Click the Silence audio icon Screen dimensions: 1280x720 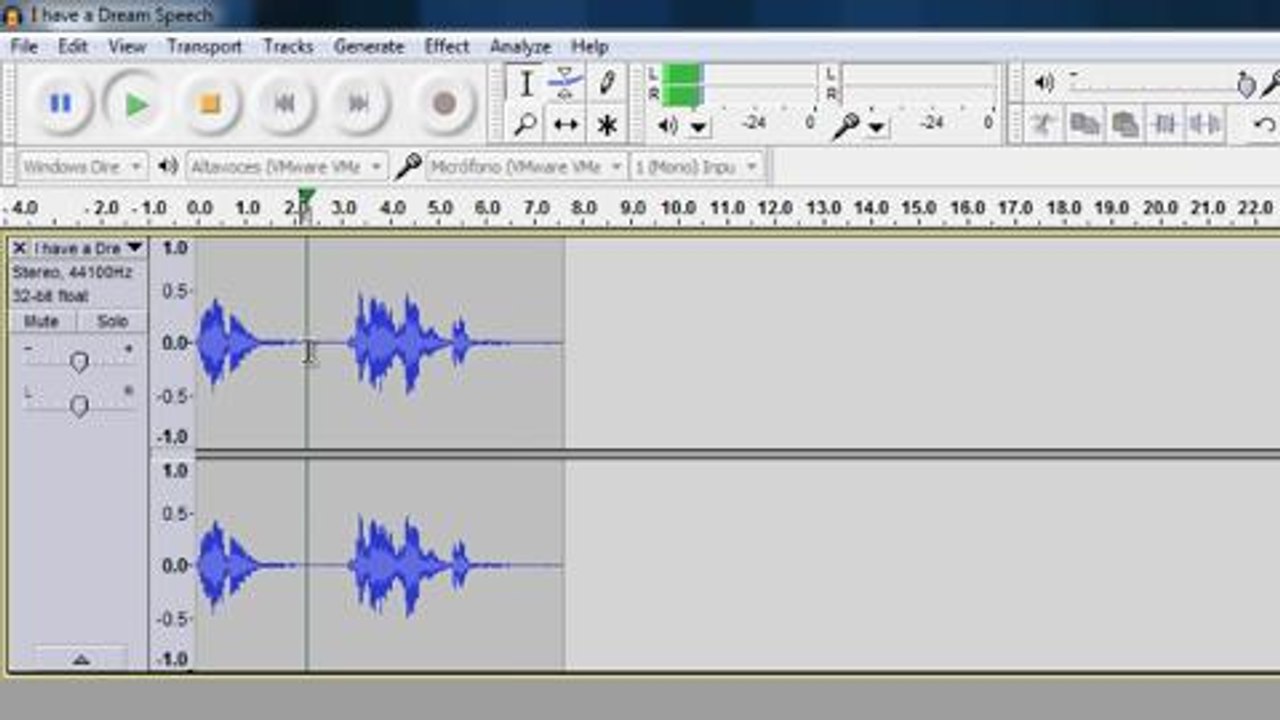[x=1205, y=125]
